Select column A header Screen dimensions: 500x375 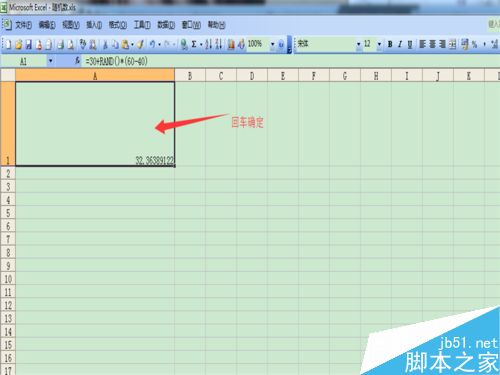pyautogui.click(x=95, y=76)
